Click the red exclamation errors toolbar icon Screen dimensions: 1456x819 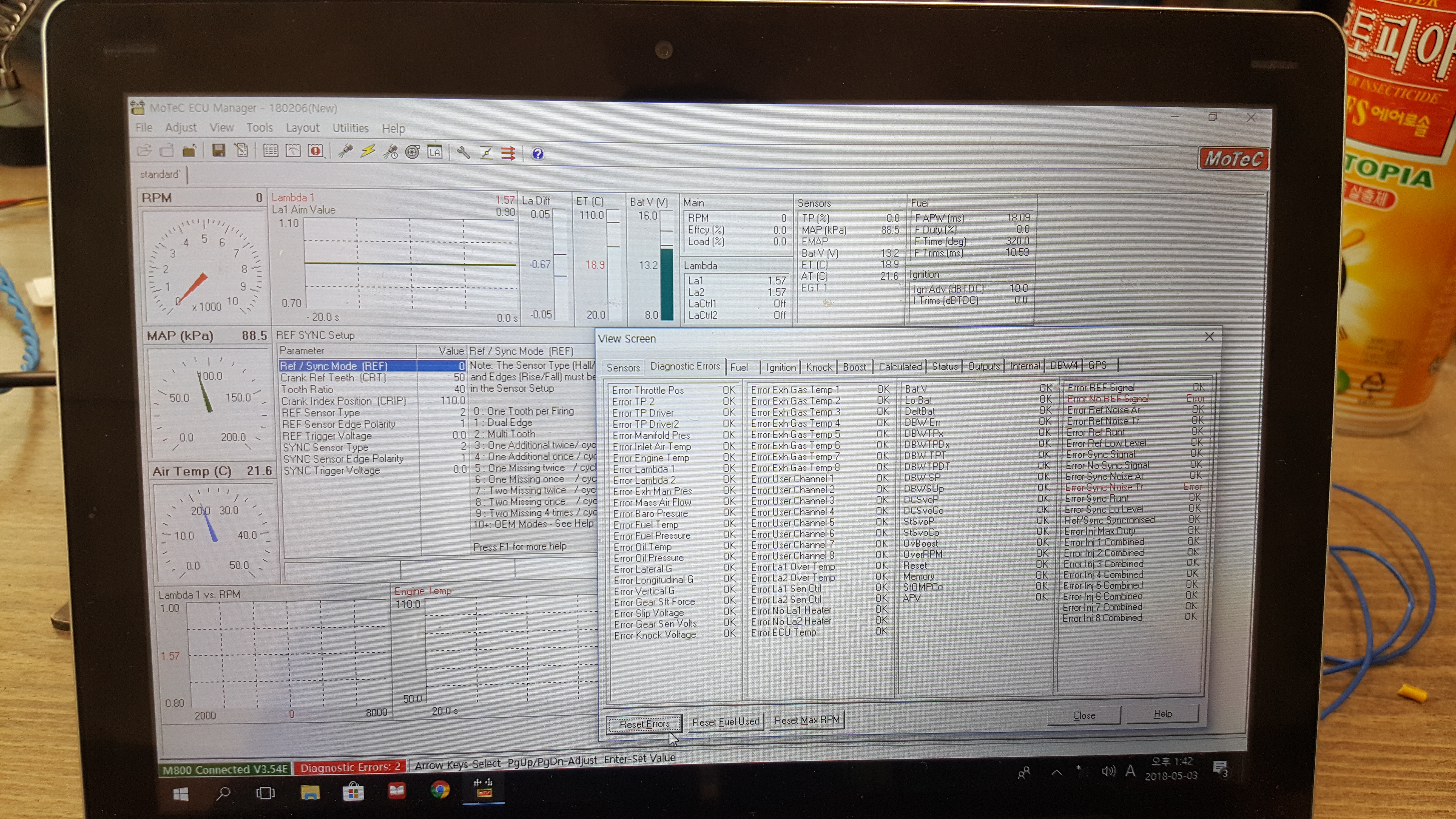coord(315,151)
